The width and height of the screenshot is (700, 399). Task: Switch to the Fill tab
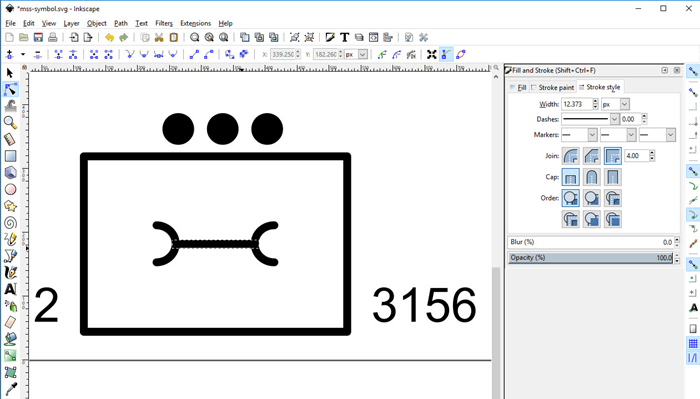coord(518,87)
